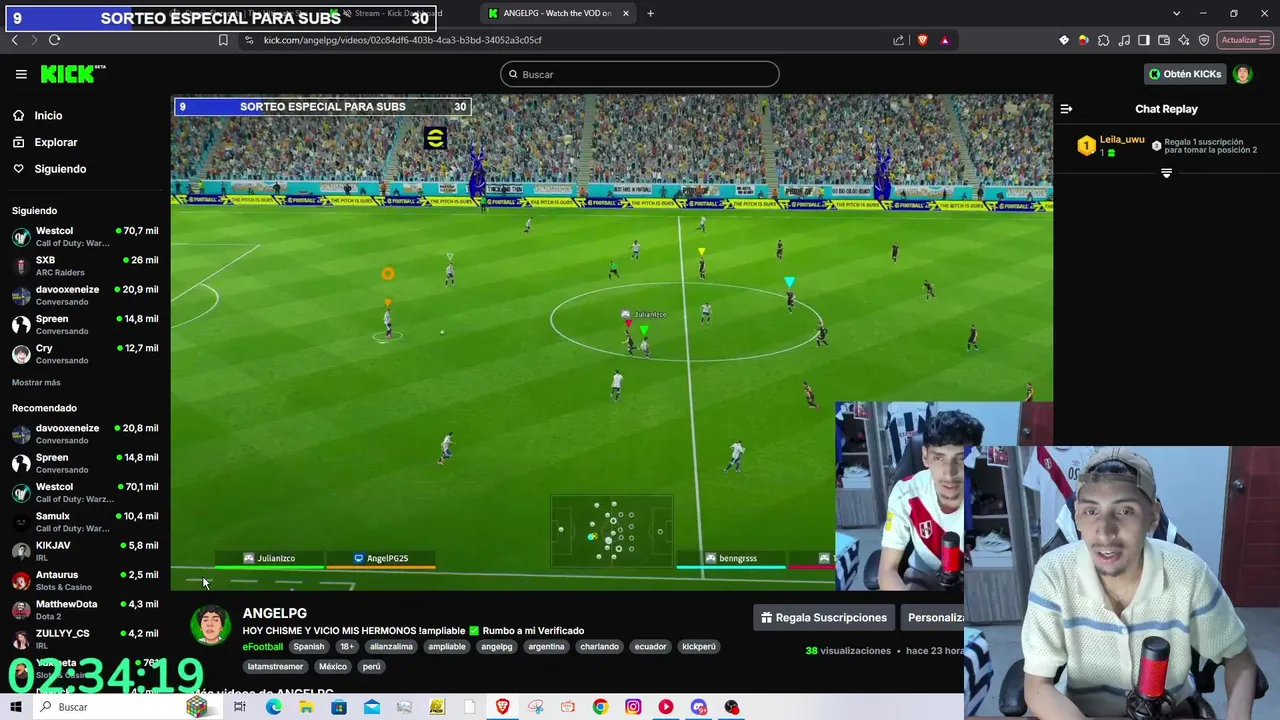Open Task View in the taskbar

(x=240, y=707)
